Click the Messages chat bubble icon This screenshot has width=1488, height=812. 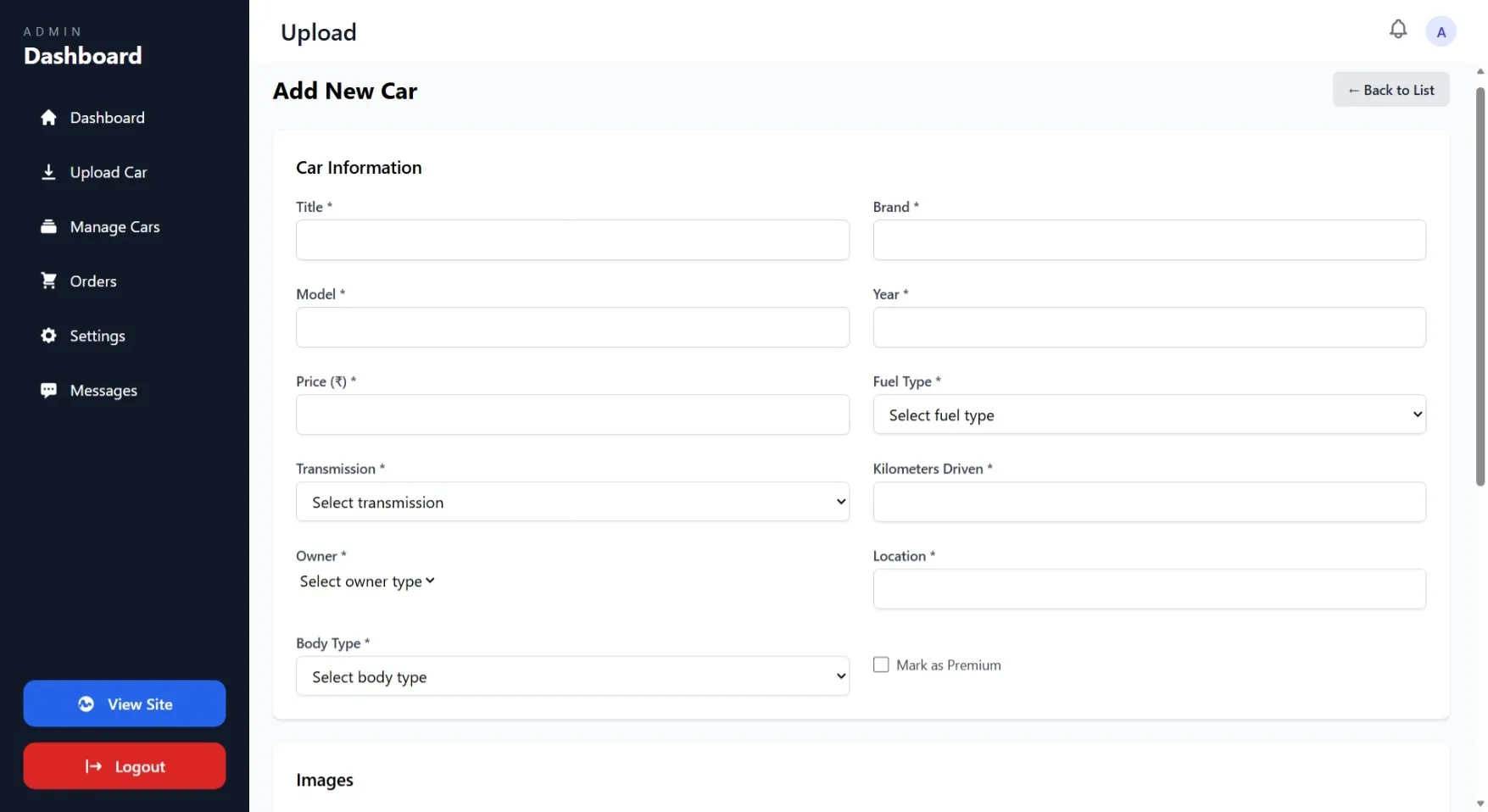click(x=49, y=390)
